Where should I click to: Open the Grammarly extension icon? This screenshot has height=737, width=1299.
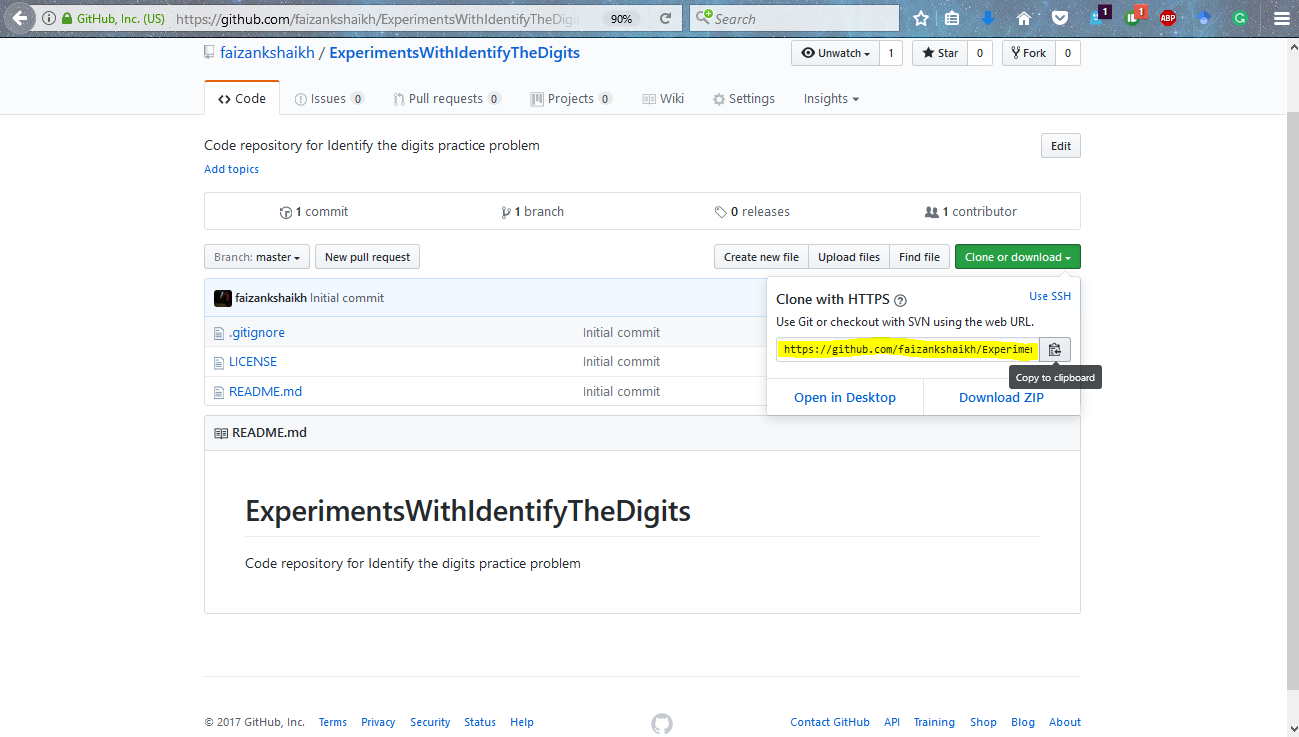[x=1240, y=18]
